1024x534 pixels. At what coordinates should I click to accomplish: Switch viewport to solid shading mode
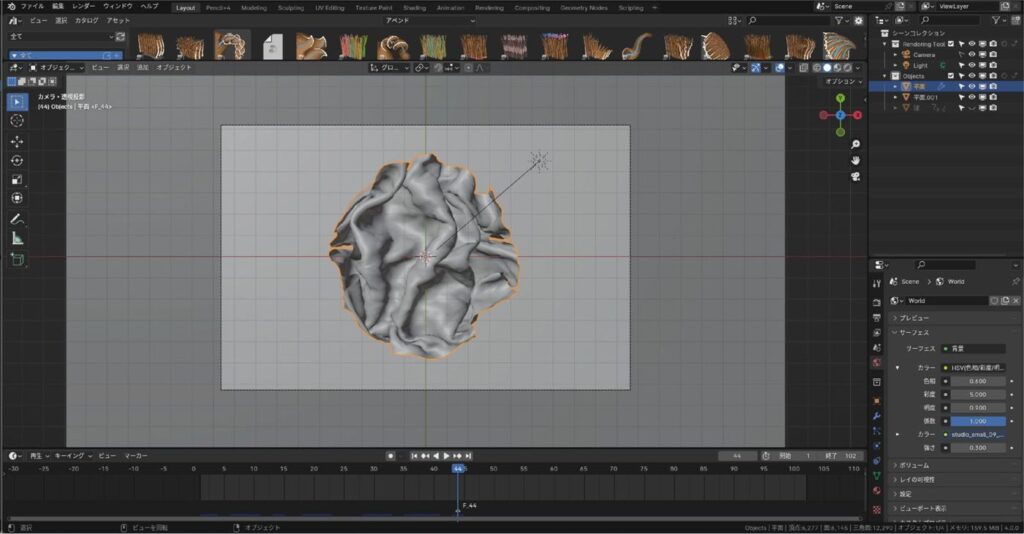tap(827, 67)
